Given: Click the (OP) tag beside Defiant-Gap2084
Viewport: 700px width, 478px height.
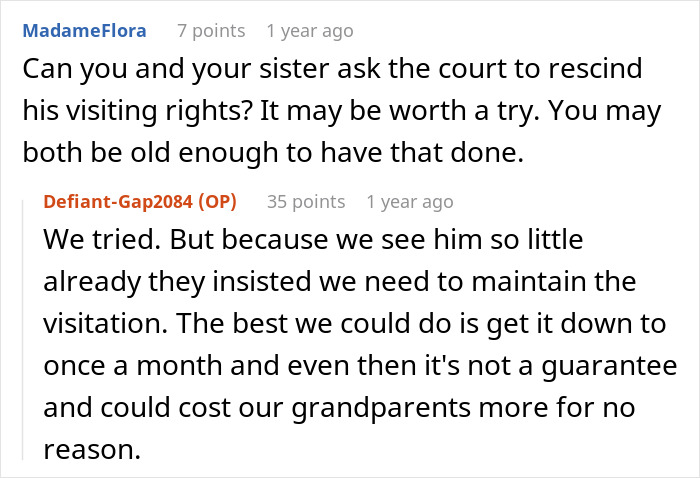Looking at the screenshot, I should point(217,202).
